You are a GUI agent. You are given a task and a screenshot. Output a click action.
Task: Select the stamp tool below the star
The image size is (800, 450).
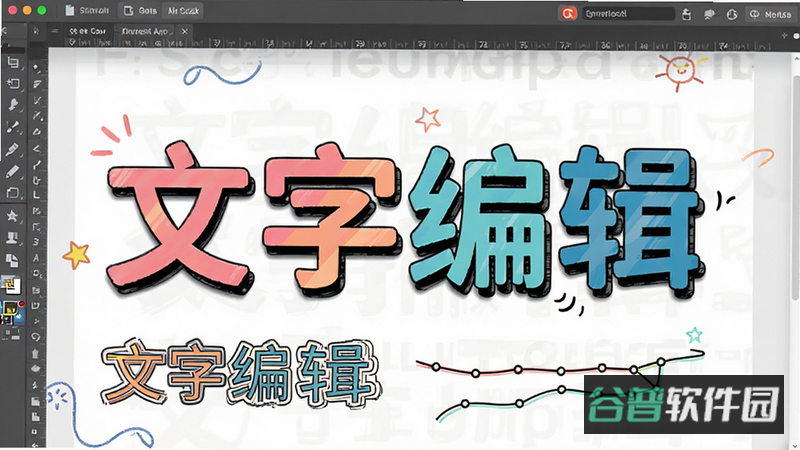(12, 238)
